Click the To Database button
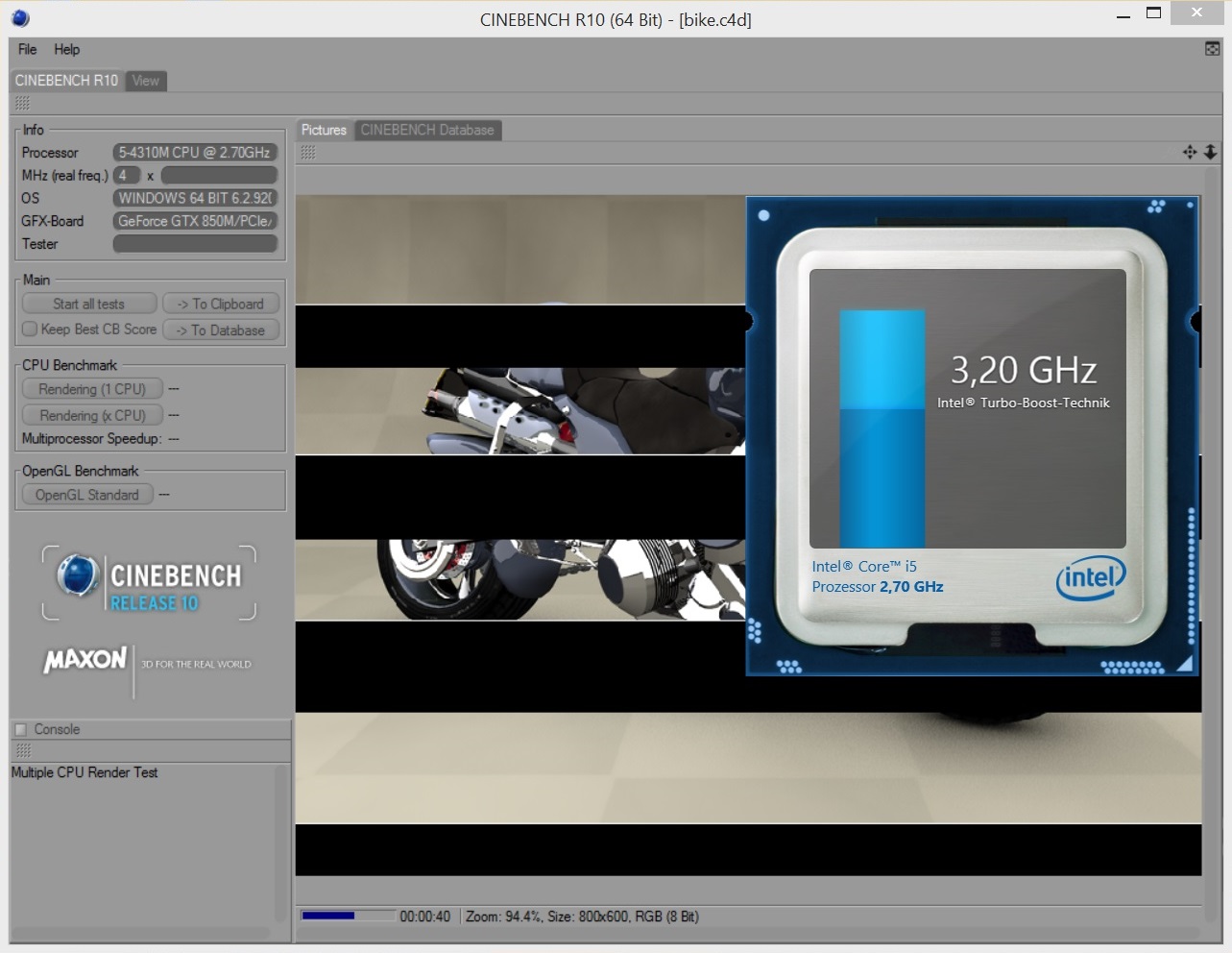Image resolution: width=1232 pixels, height=953 pixels. point(221,330)
